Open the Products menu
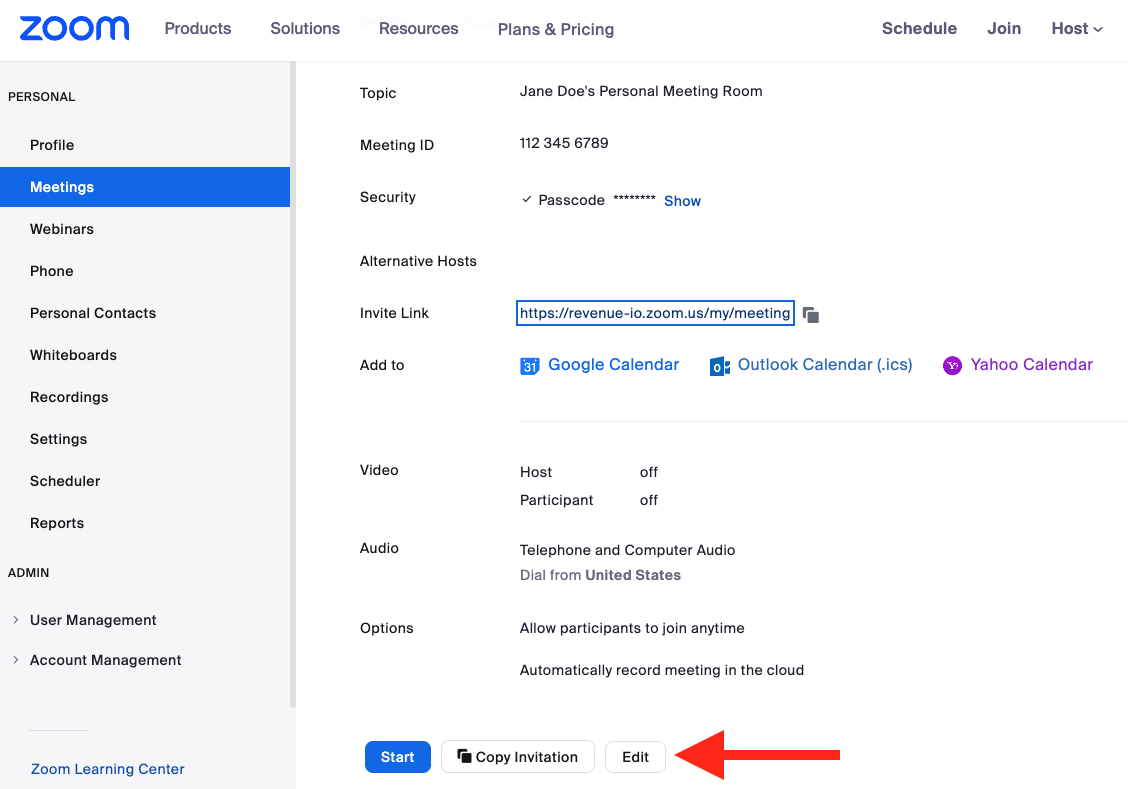The width and height of the screenshot is (1128, 789). 198,29
